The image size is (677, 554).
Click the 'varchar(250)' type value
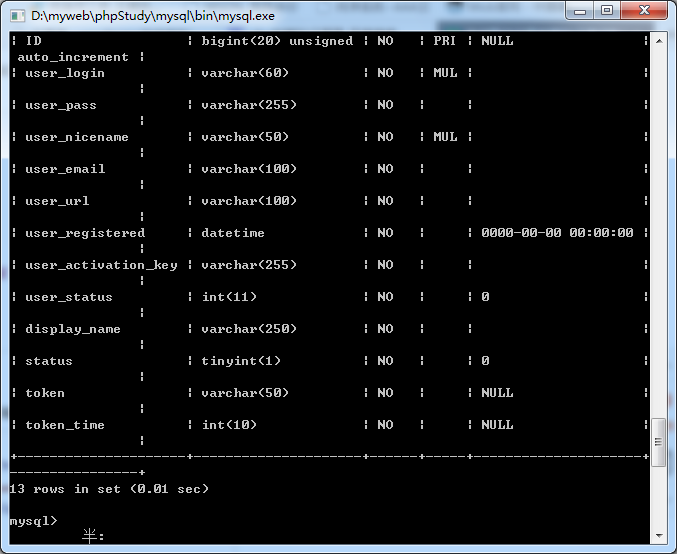249,329
